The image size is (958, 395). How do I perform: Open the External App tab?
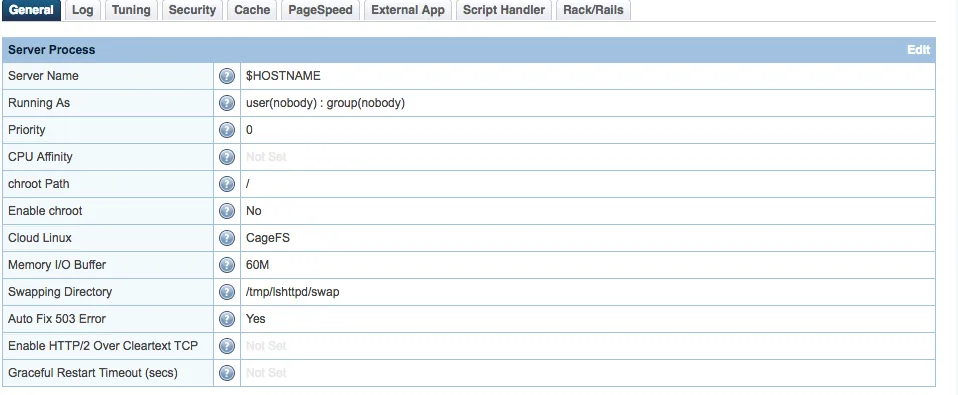tap(408, 10)
